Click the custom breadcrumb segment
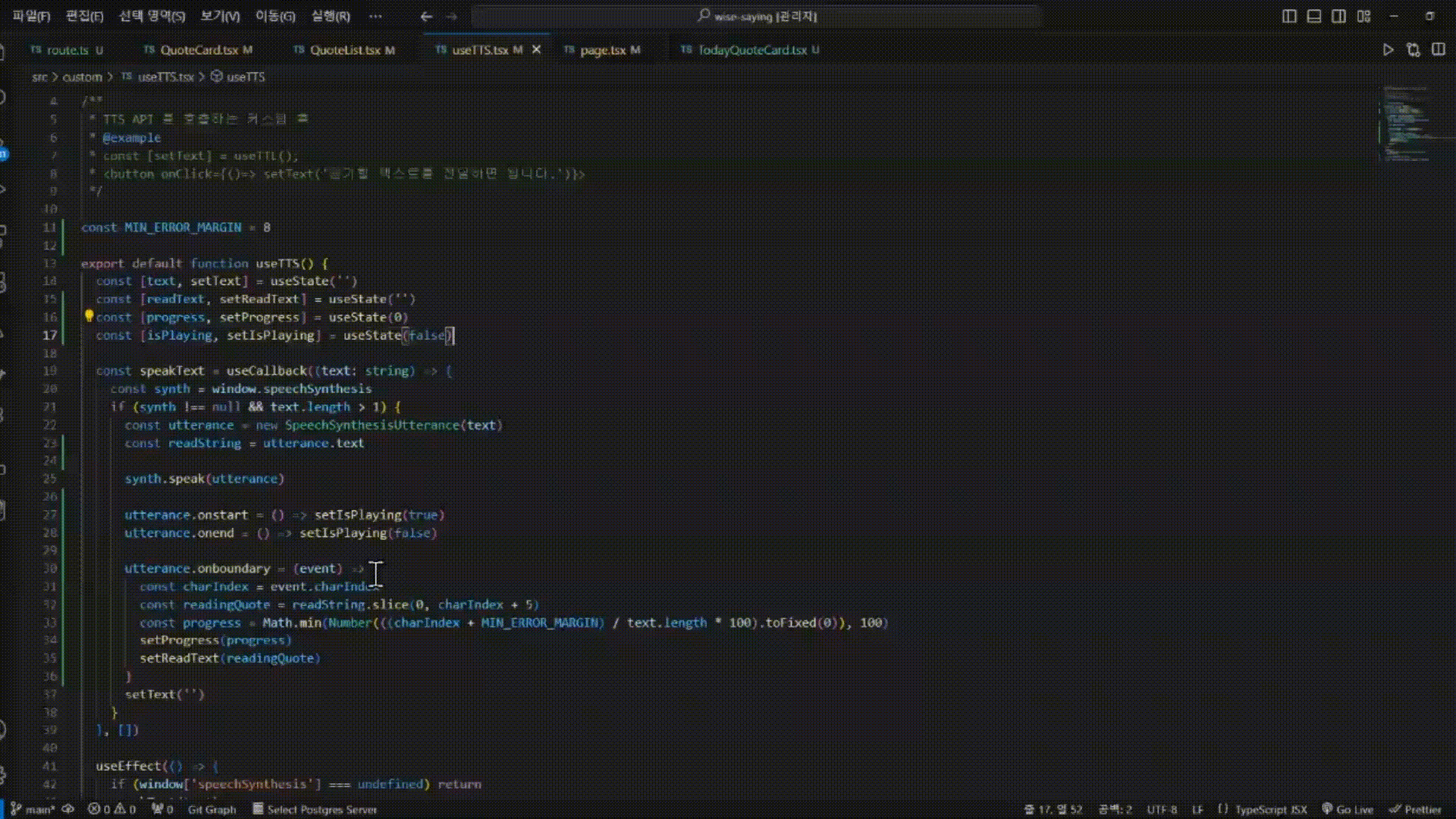The width and height of the screenshot is (1456, 819). [x=82, y=77]
